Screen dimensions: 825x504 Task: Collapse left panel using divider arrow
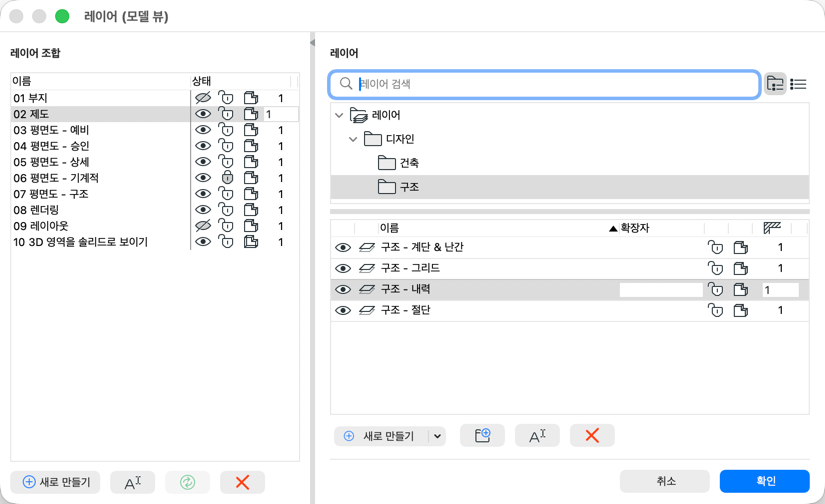coord(313,42)
